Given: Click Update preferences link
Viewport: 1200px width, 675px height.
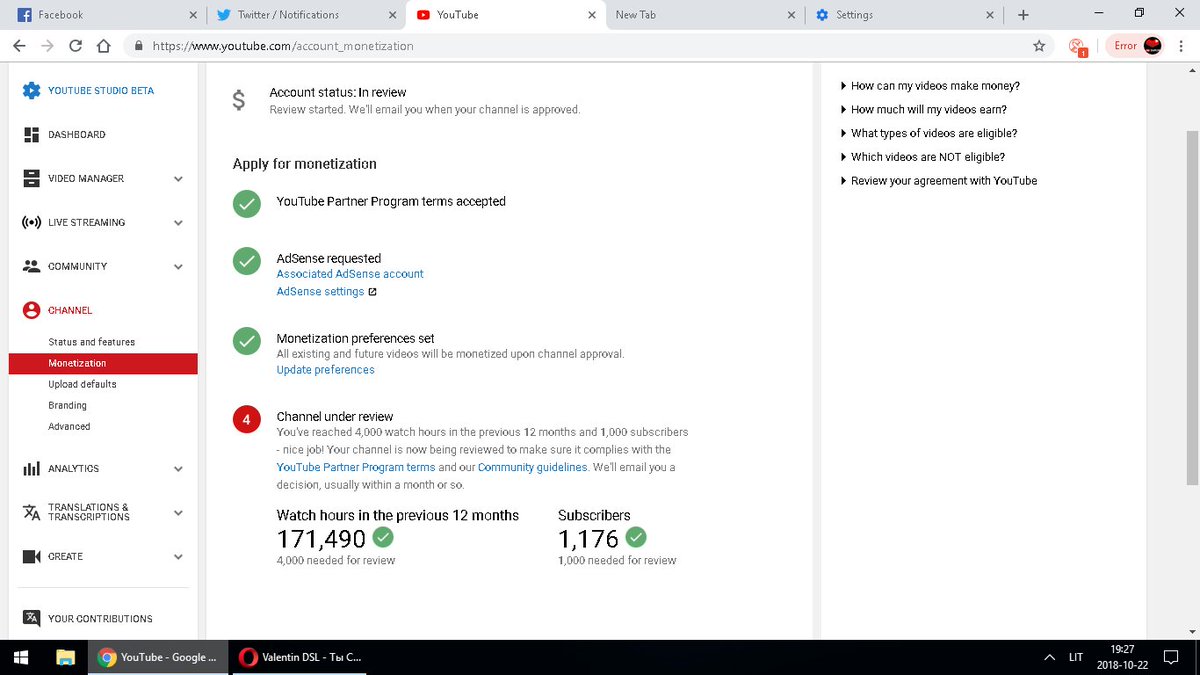Looking at the screenshot, I should 325,370.
